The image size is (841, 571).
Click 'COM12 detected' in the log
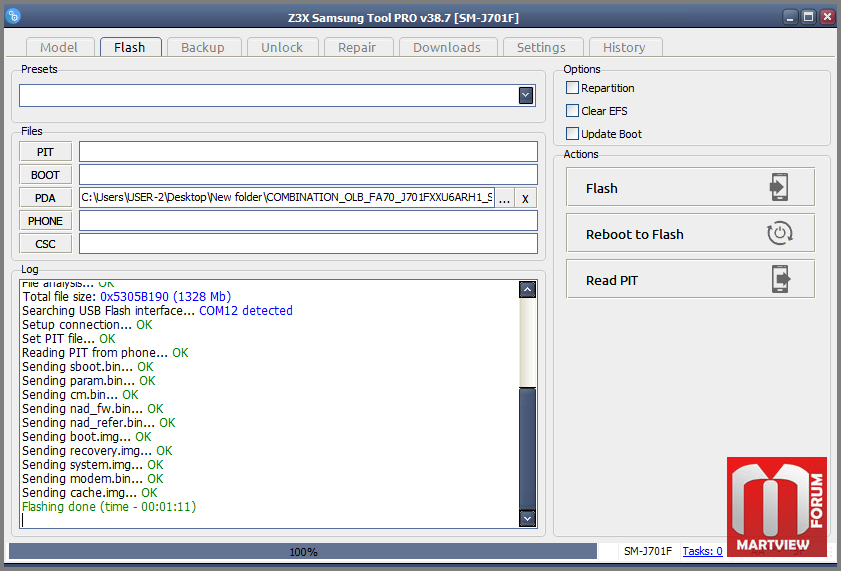pos(246,310)
